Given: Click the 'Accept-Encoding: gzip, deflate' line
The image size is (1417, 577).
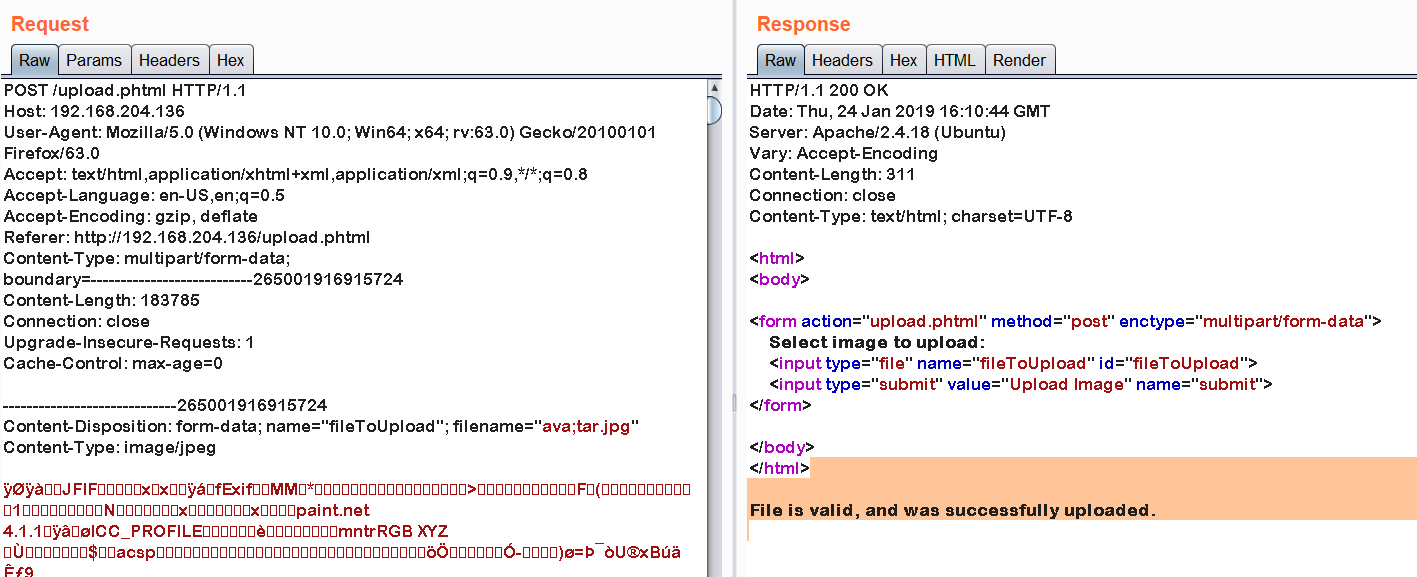Looking at the screenshot, I should click(131, 216).
